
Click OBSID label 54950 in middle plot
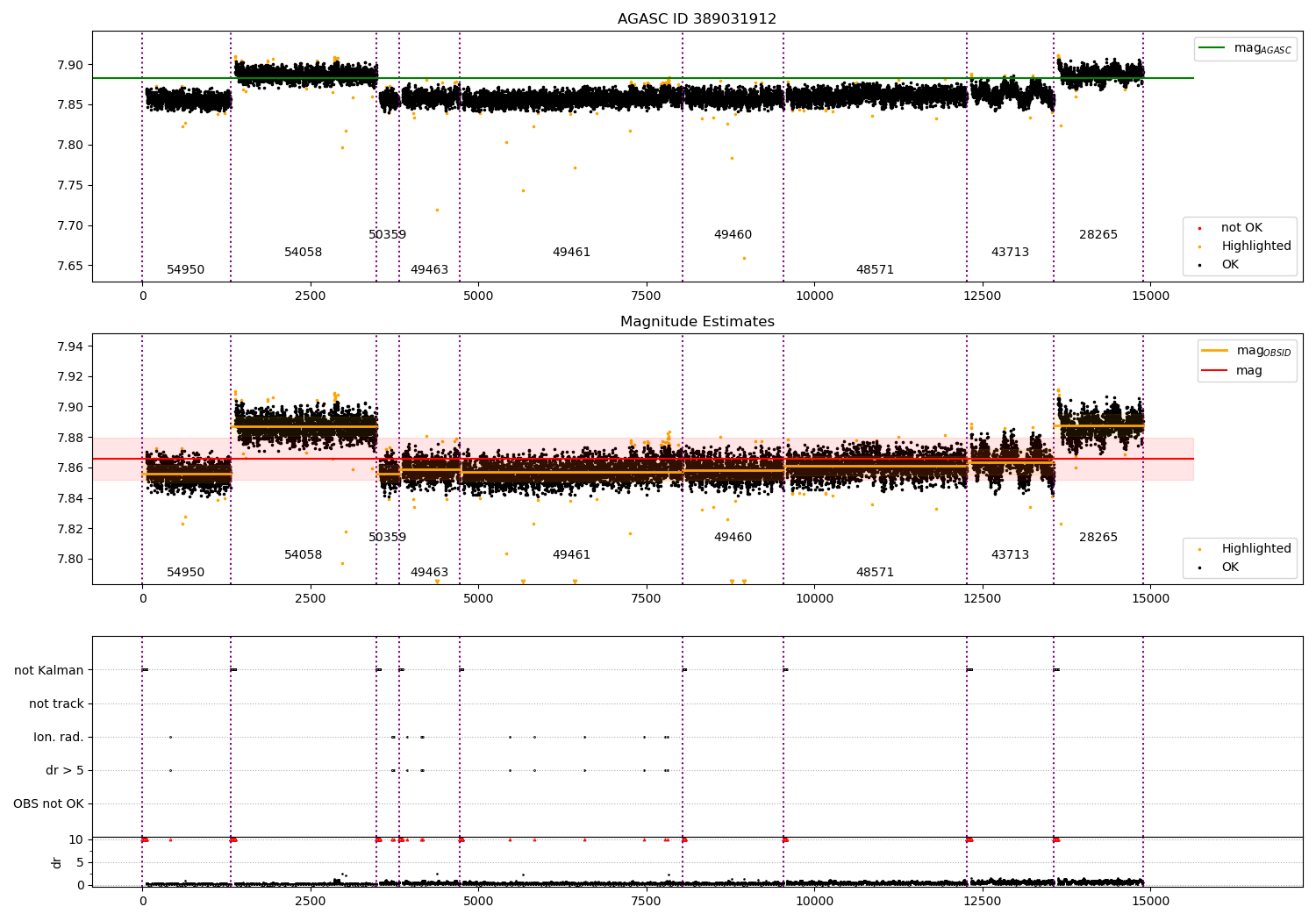click(185, 572)
